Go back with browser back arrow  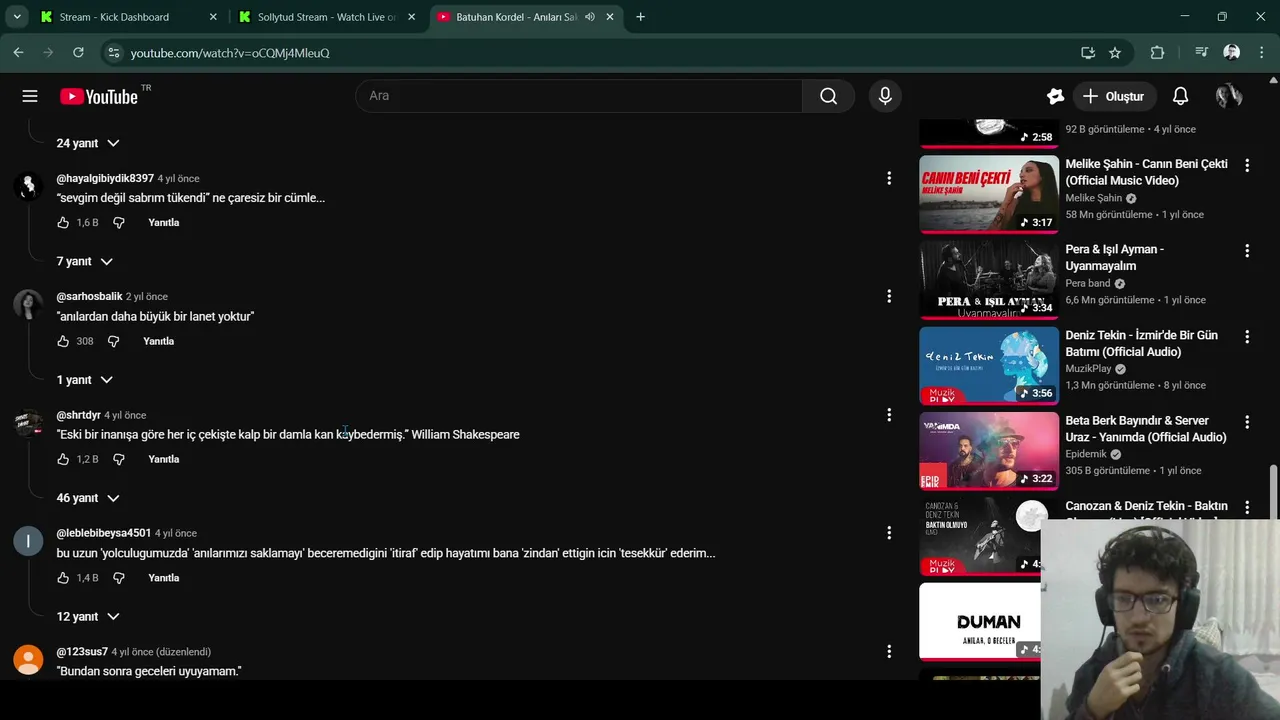click(x=18, y=52)
